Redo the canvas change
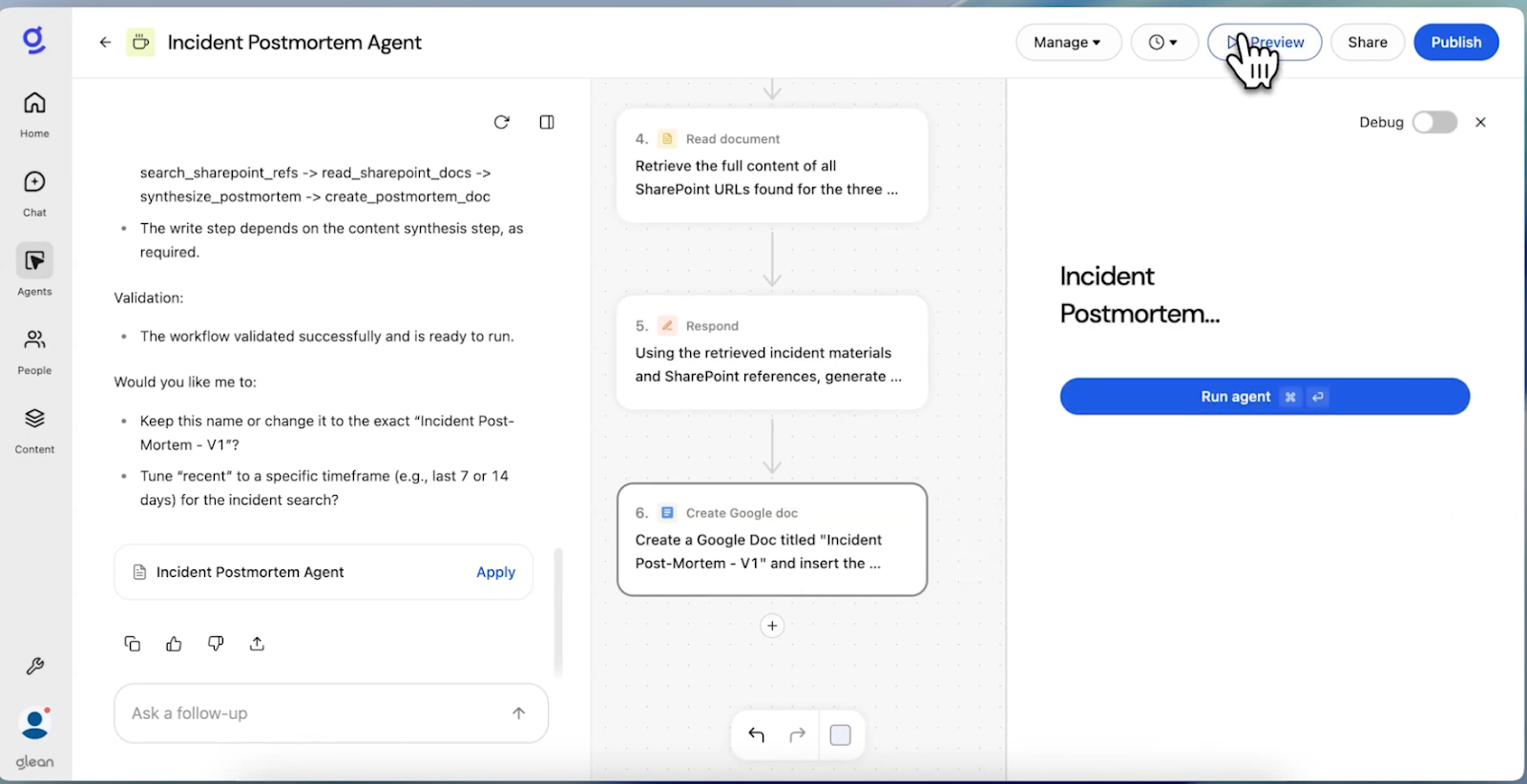Viewport: 1527px width, 784px height. [x=798, y=734]
